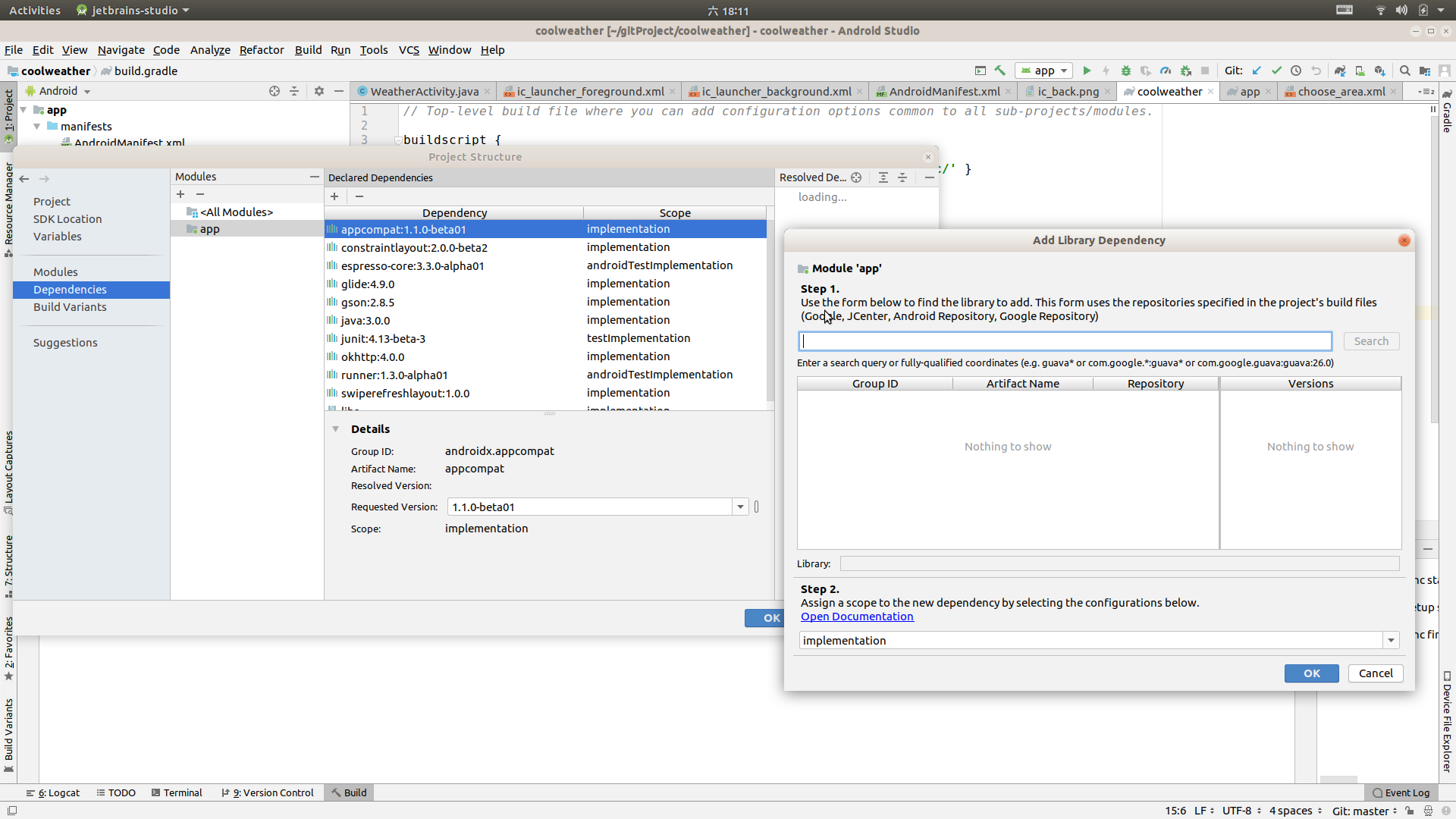Open the app run configuration dropdown

tap(1044, 71)
